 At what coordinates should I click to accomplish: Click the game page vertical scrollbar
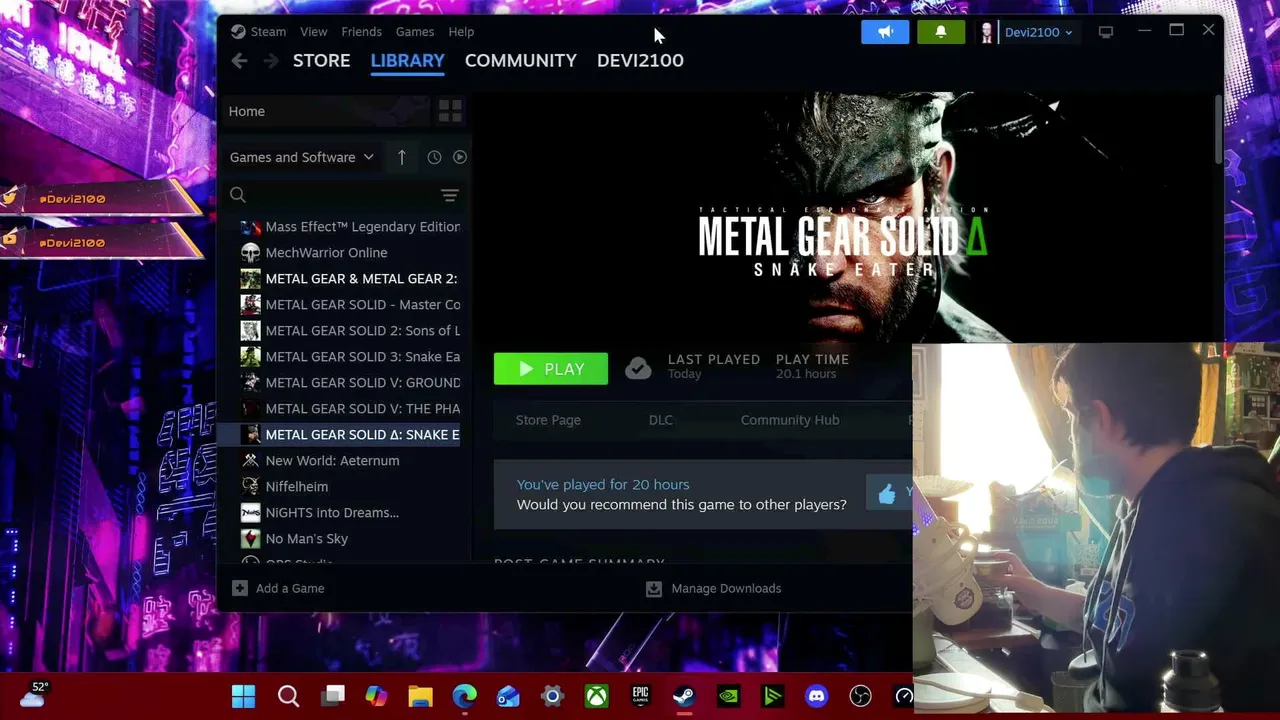coord(1218,128)
